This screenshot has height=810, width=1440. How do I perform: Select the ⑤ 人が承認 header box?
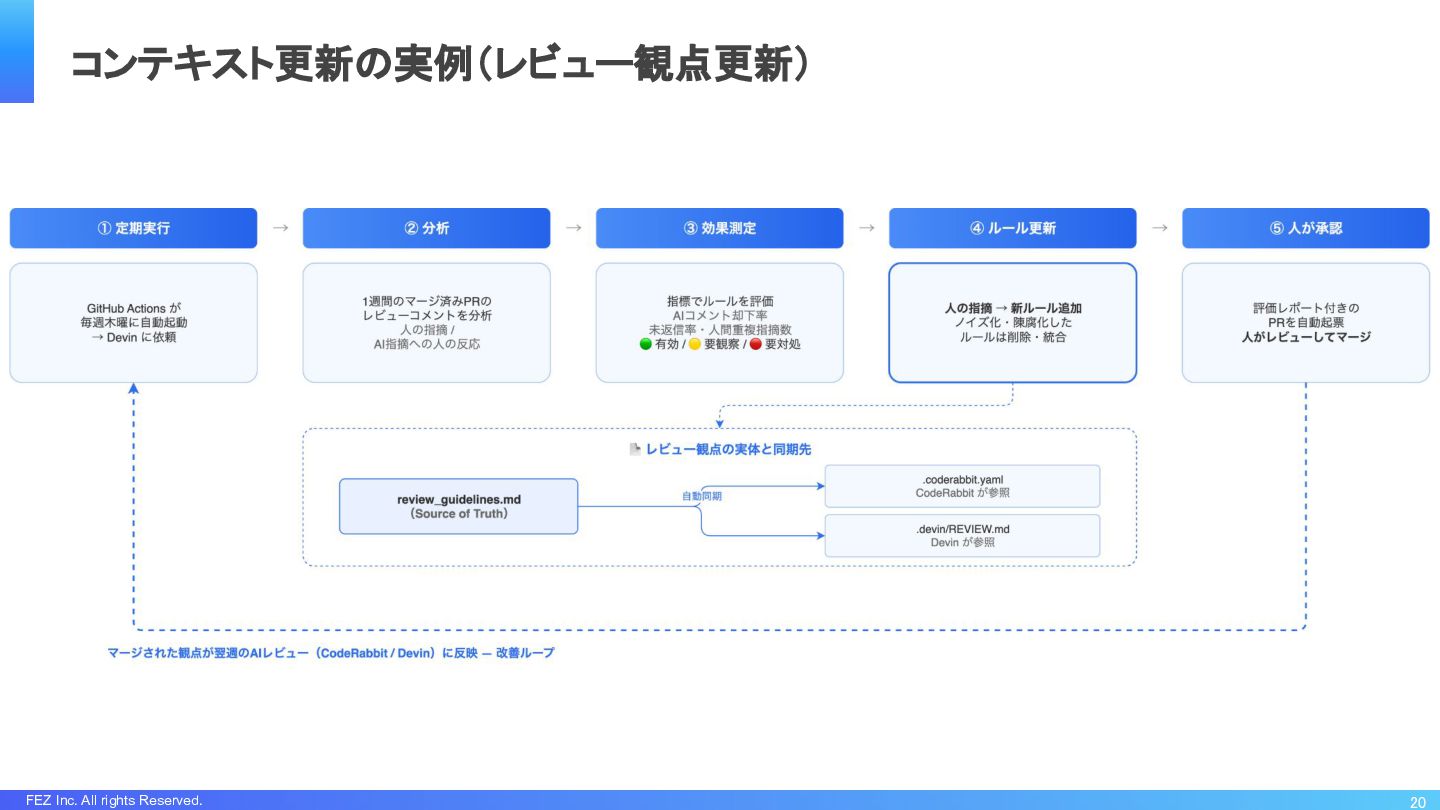pyautogui.click(x=1305, y=228)
